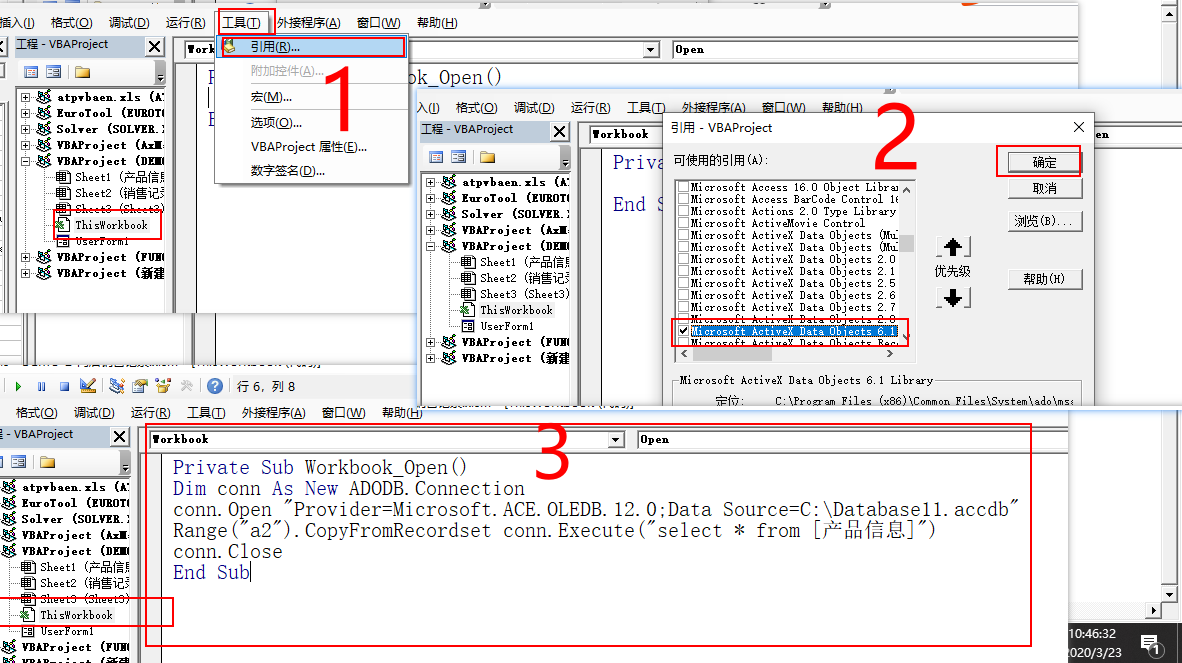Enable Microsoft ActiveX Data Objects 2.0 Library
1182x663 pixels.
684,258
